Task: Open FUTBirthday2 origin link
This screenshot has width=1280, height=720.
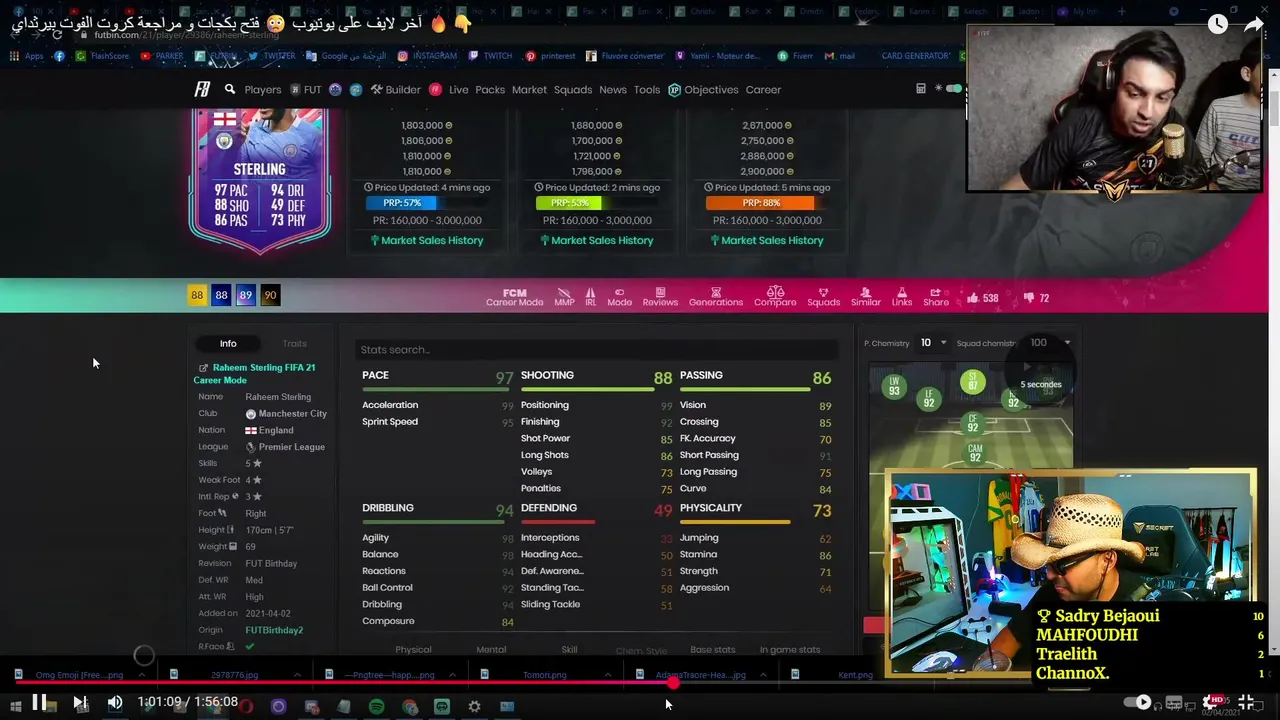Action: point(274,630)
